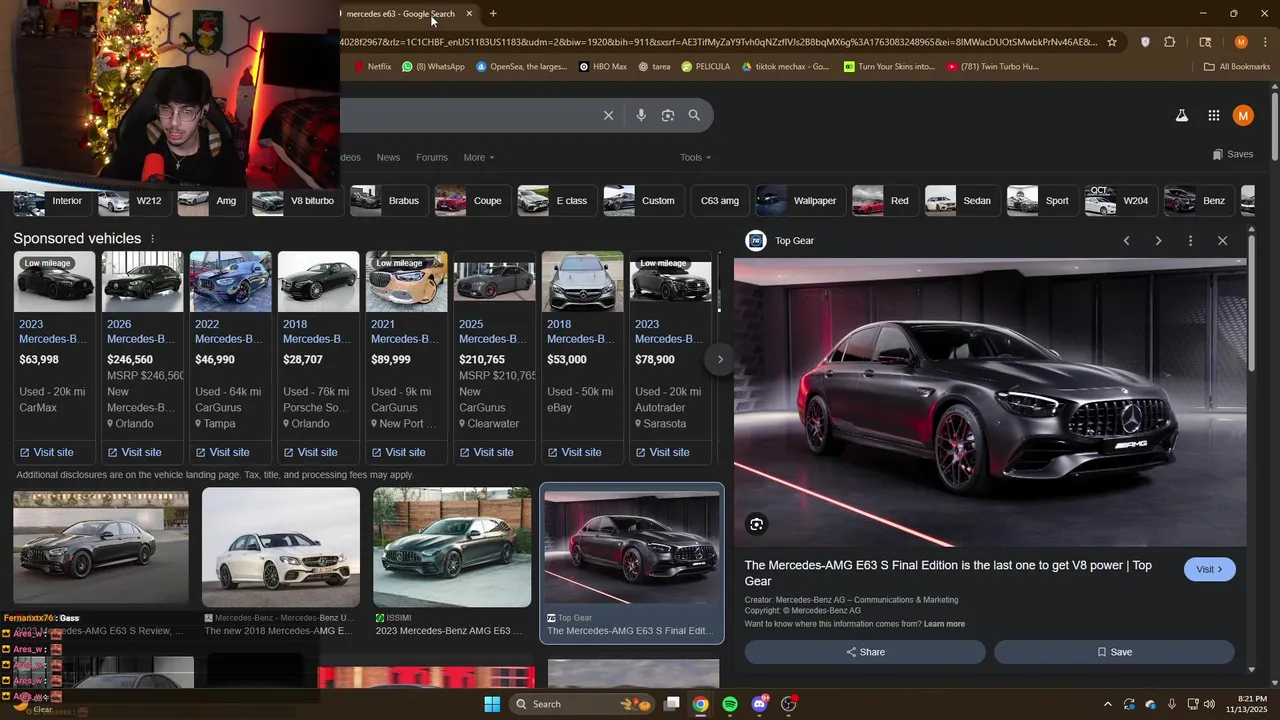Open Chrome profile avatar in toolbar
The width and height of the screenshot is (1280, 720).
[1241, 42]
